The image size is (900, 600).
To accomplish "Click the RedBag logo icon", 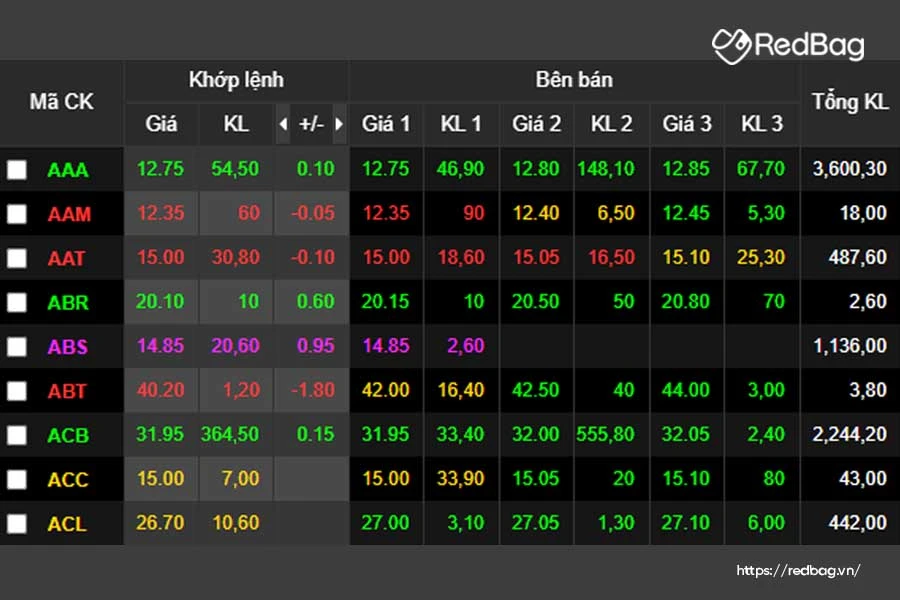I will 731,45.
